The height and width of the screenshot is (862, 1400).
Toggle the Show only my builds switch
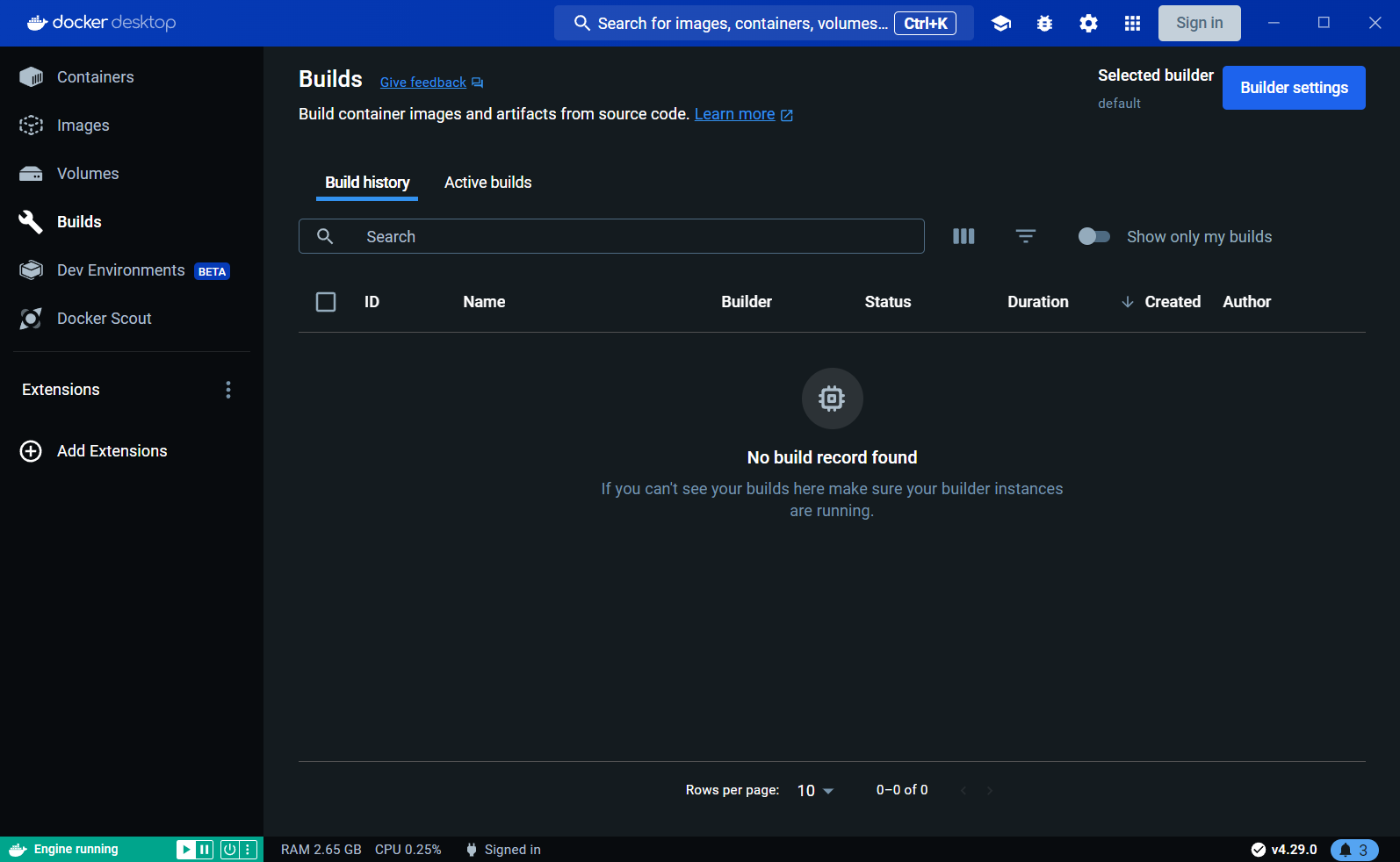(x=1093, y=236)
